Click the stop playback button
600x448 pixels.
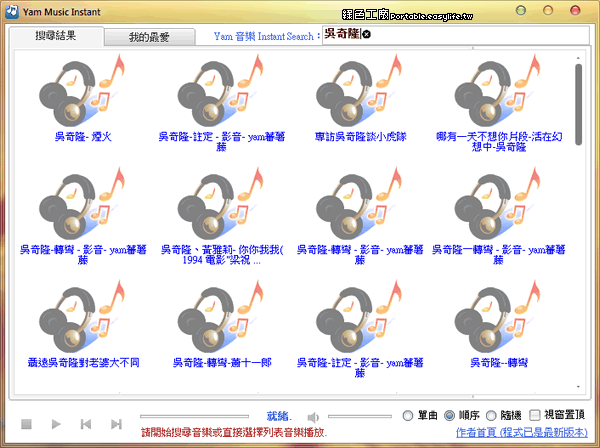[x=26, y=424]
